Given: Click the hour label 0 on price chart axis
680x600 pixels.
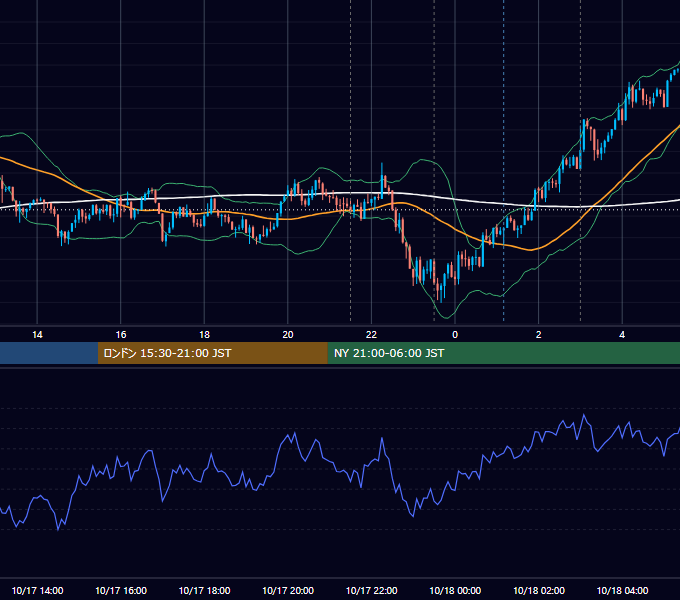Looking at the screenshot, I should 455,335.
